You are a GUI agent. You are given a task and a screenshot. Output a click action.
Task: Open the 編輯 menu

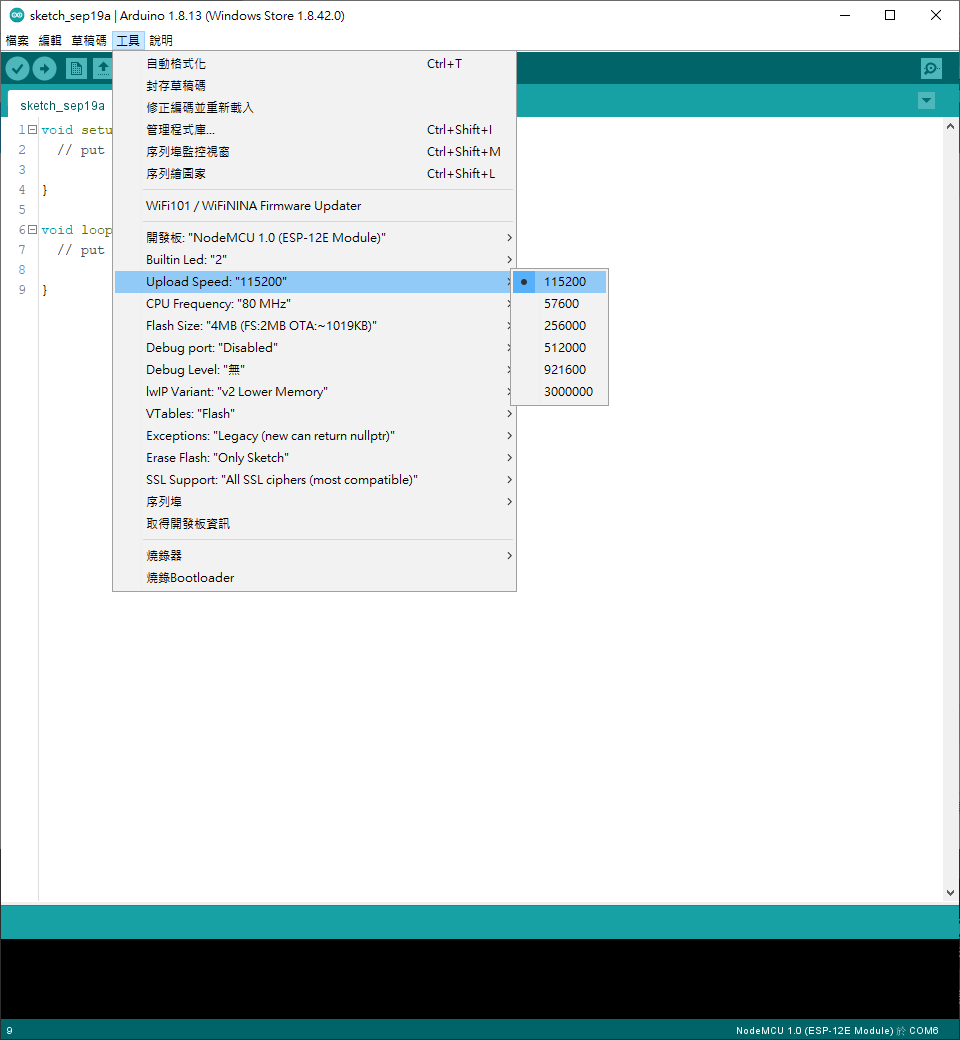click(x=50, y=40)
